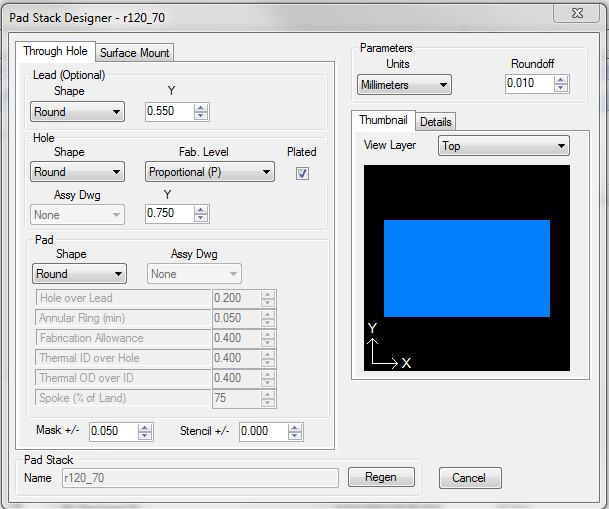Viewport: 609px width, 509px height.
Task: Increase the Roundoff value with up arrow
Action: pos(561,81)
